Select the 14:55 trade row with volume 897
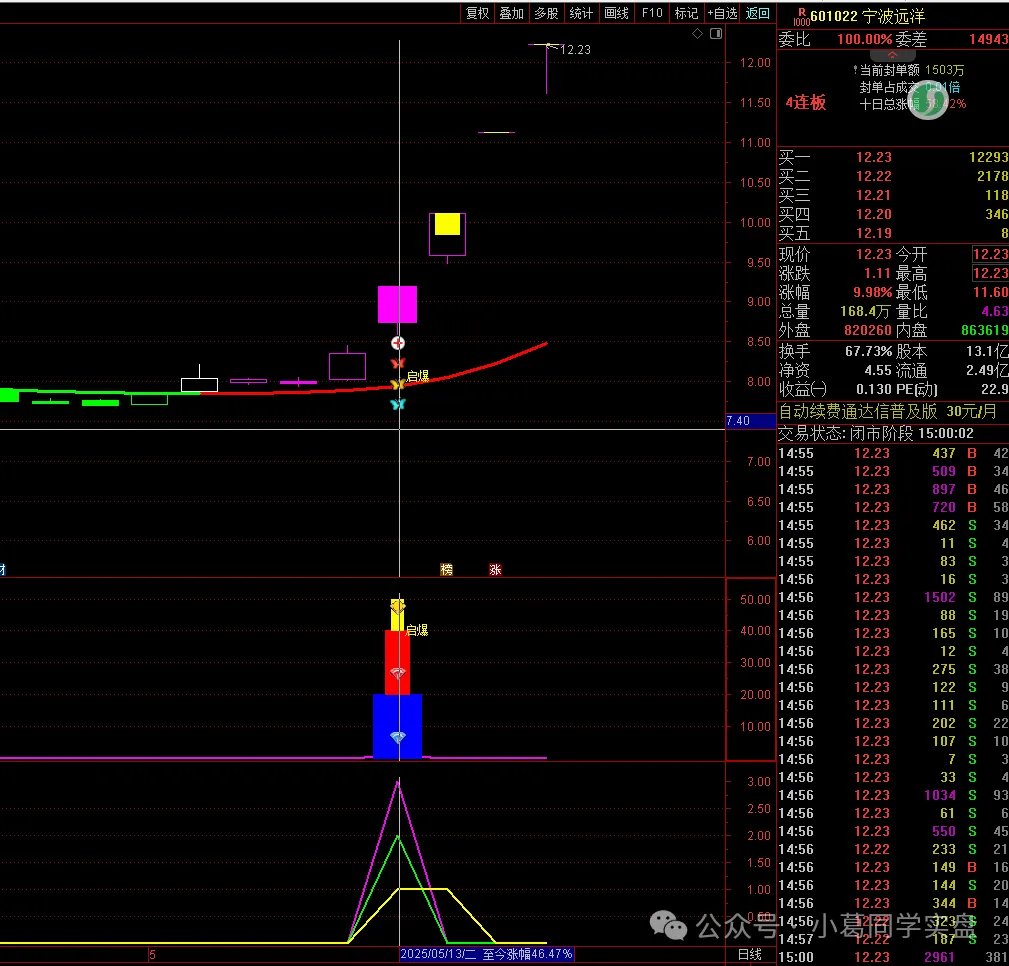This screenshot has height=966, width=1009. coord(893,489)
